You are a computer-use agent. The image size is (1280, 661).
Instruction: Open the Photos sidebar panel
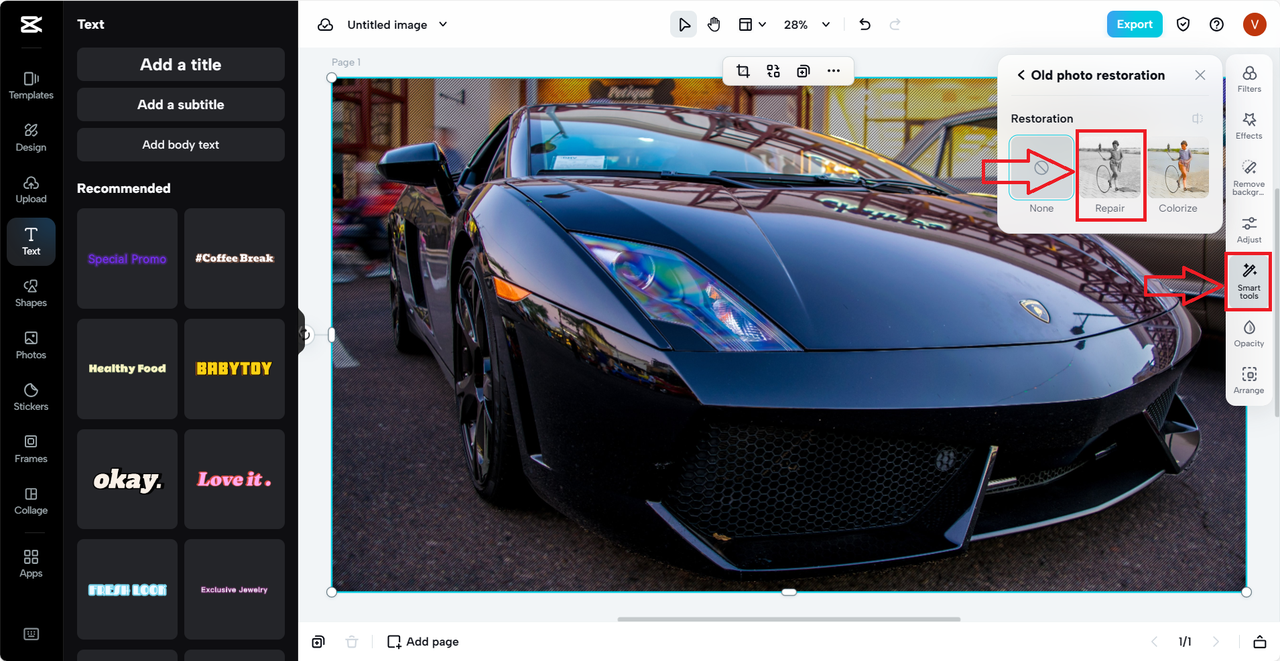pos(31,345)
